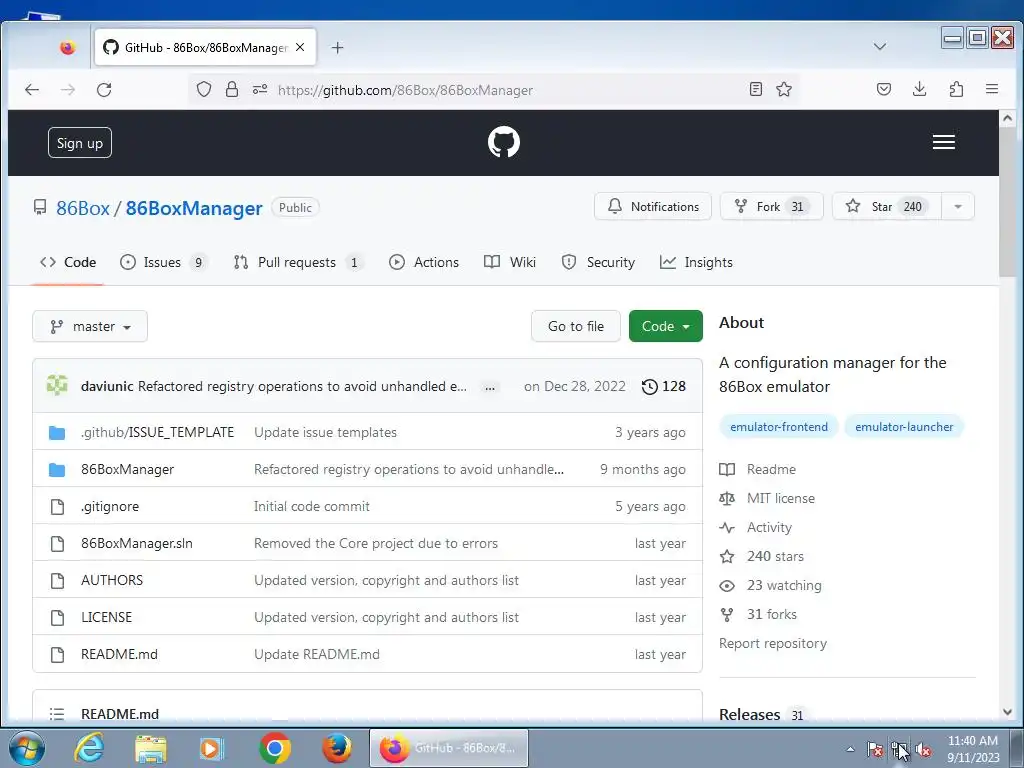
Task: Open the green Code dropdown button
Action: click(x=665, y=326)
